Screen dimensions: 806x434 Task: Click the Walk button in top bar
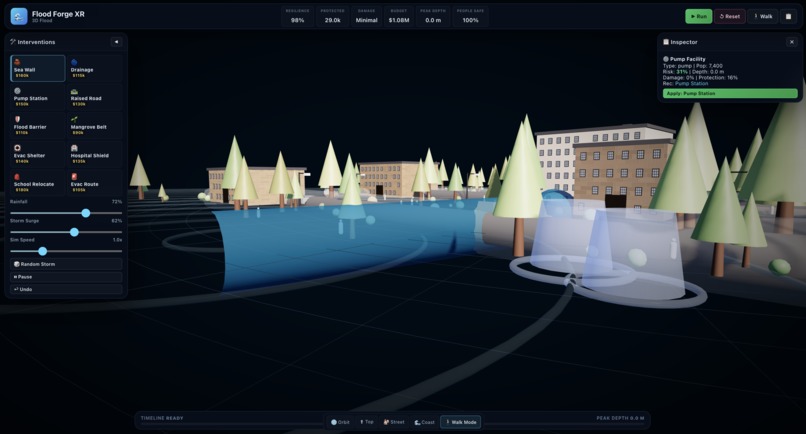pos(763,16)
